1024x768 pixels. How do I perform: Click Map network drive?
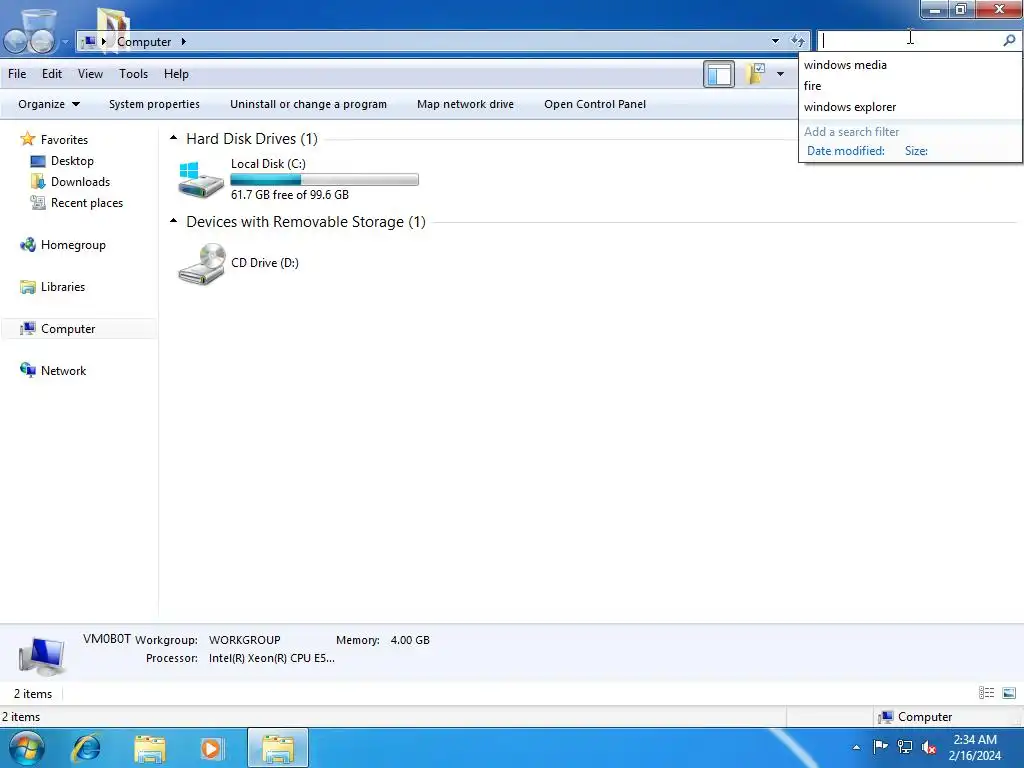465,104
